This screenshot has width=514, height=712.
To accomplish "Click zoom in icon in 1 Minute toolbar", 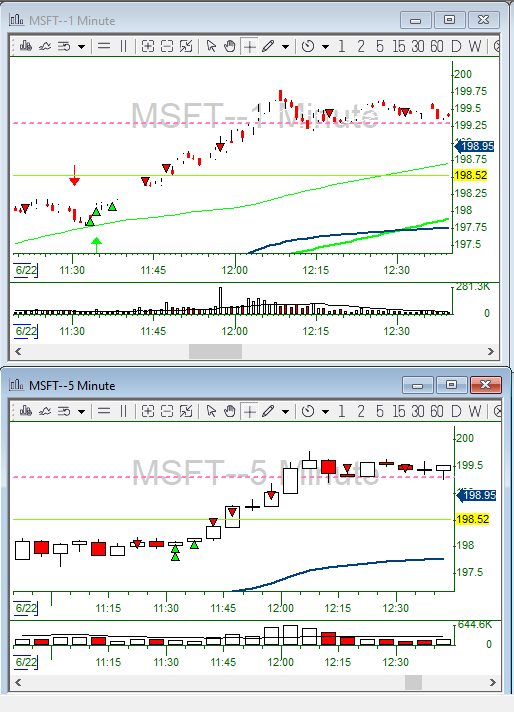I will (x=148, y=46).
